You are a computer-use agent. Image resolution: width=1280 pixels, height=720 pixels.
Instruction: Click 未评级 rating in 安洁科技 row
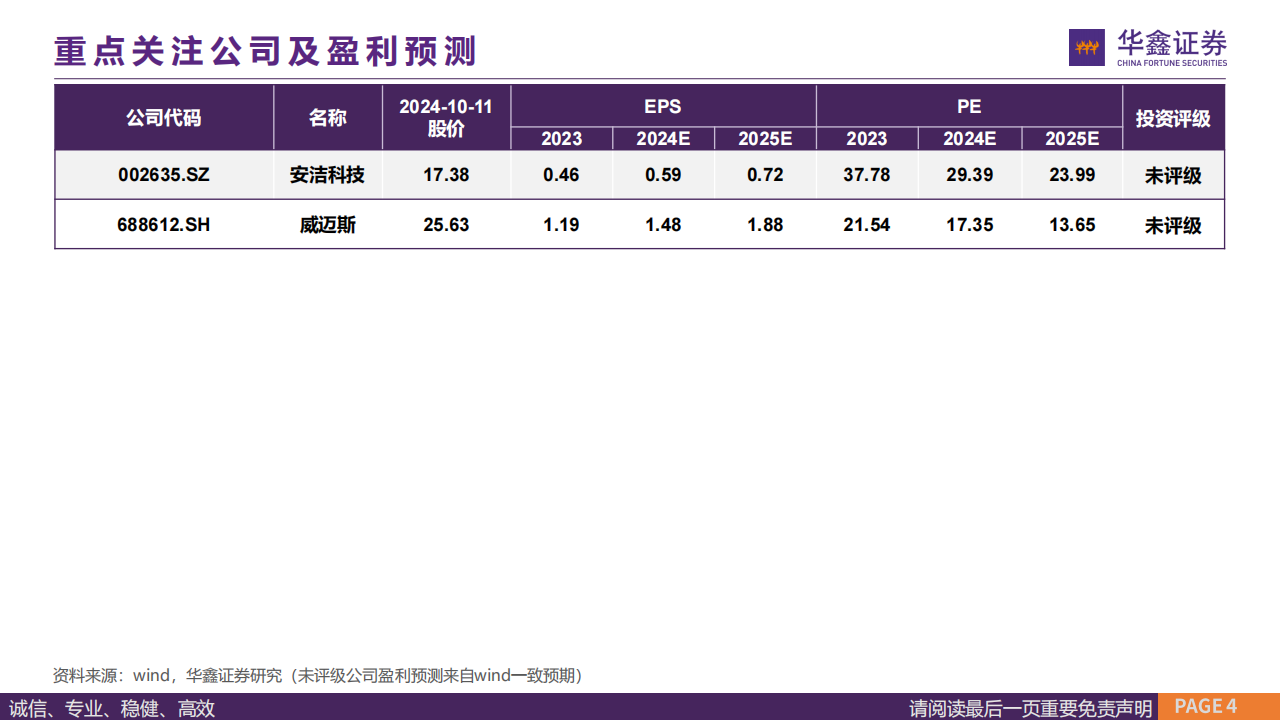(x=1173, y=176)
